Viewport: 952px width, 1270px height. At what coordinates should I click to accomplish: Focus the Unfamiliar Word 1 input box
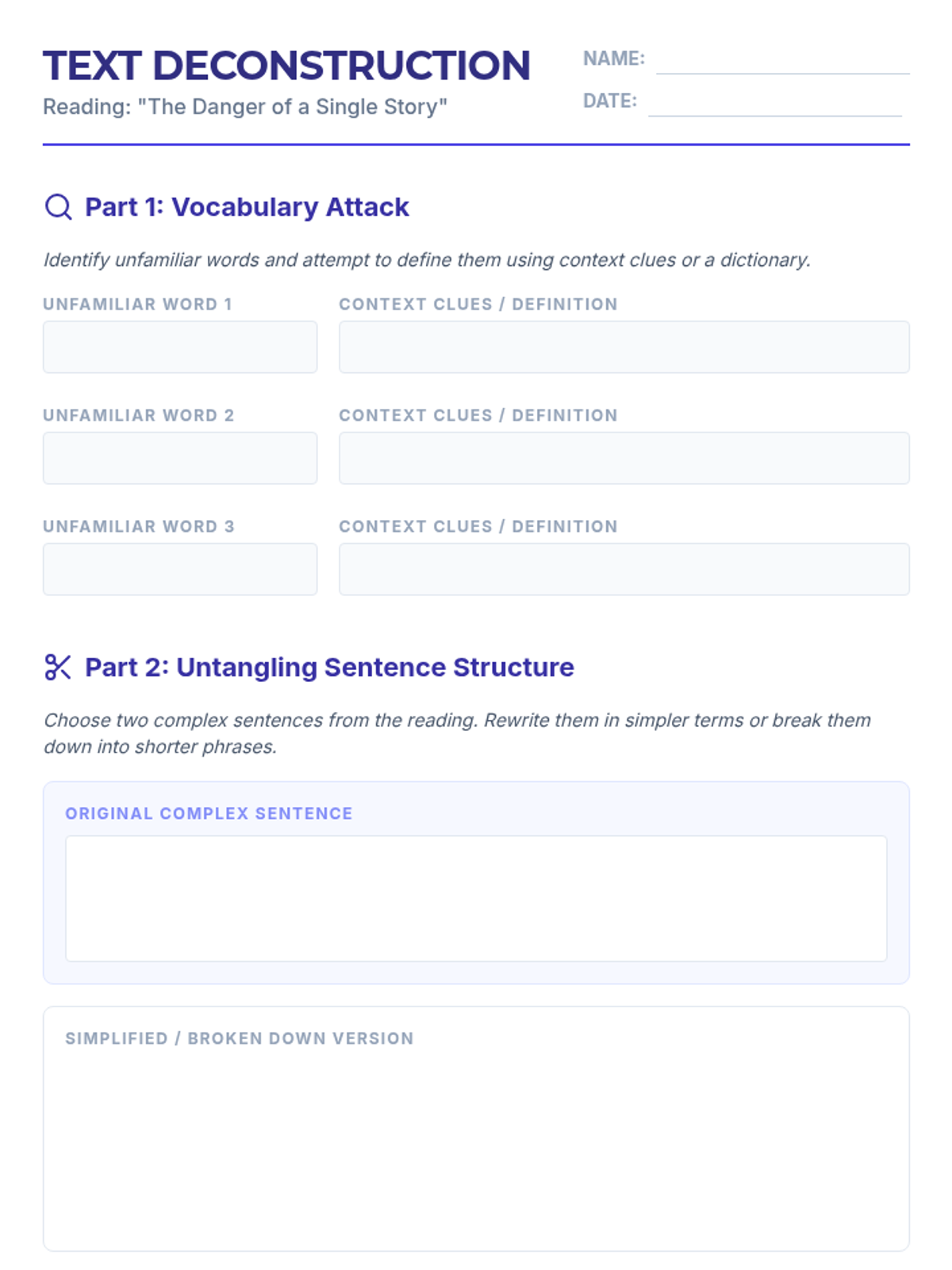(x=180, y=347)
